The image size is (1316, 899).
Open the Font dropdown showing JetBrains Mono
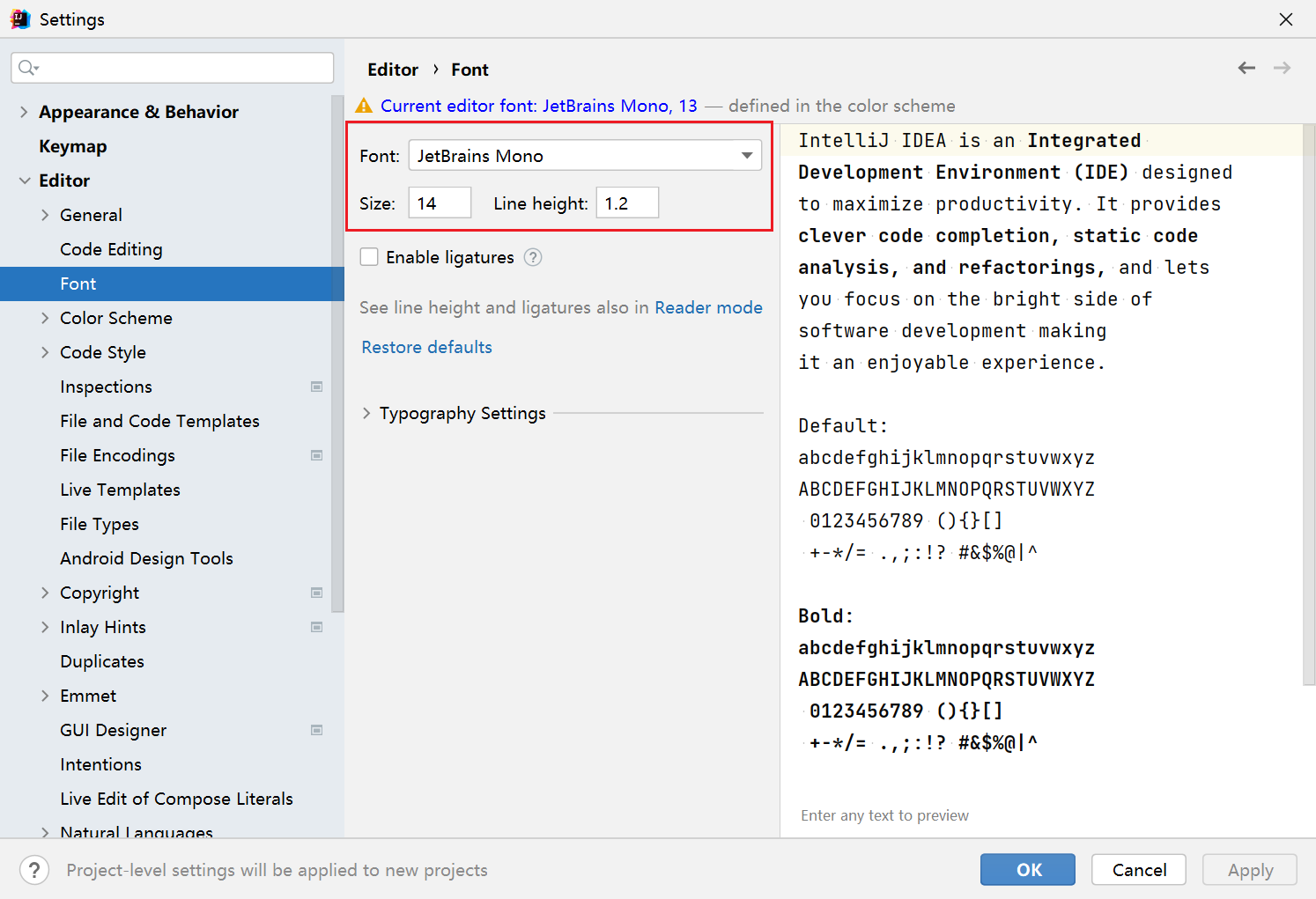[x=585, y=156]
